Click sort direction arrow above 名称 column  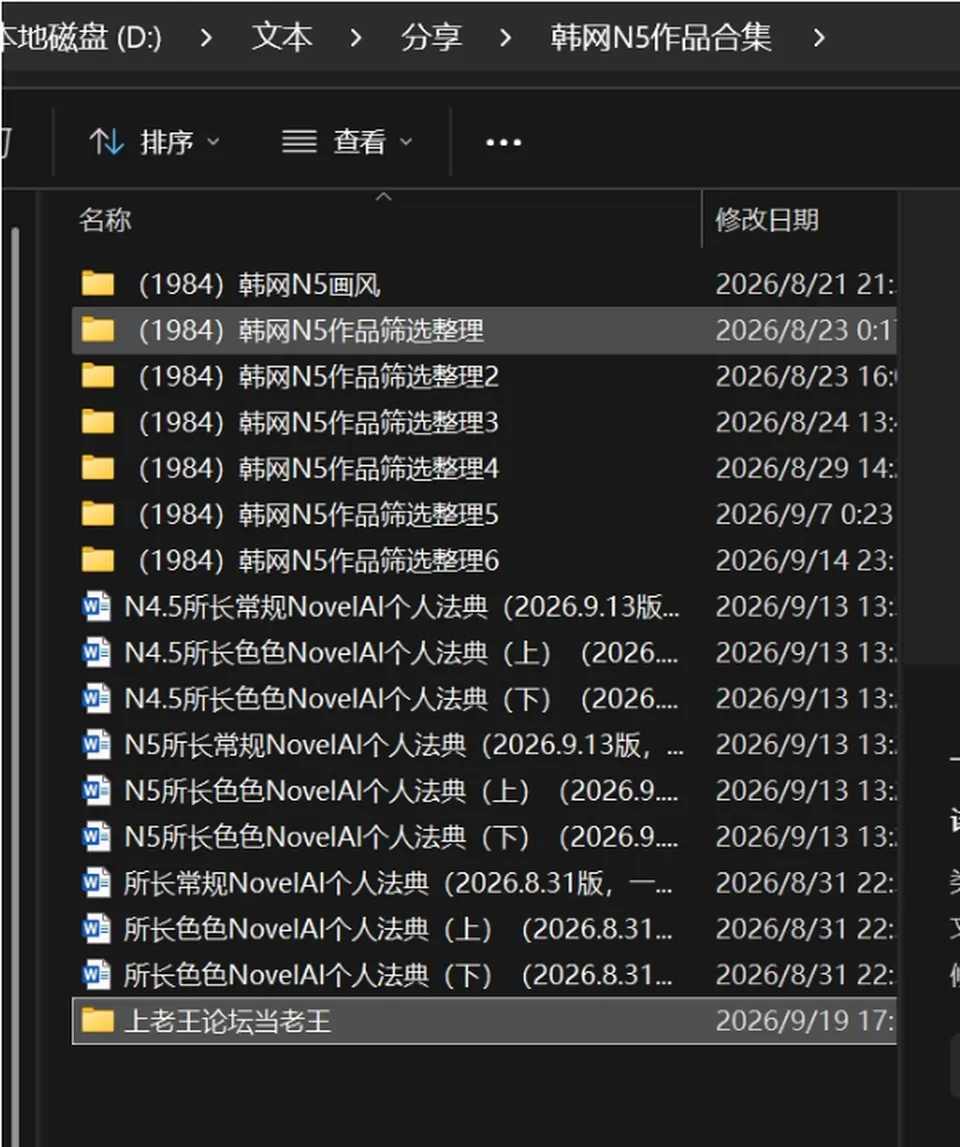click(383, 197)
